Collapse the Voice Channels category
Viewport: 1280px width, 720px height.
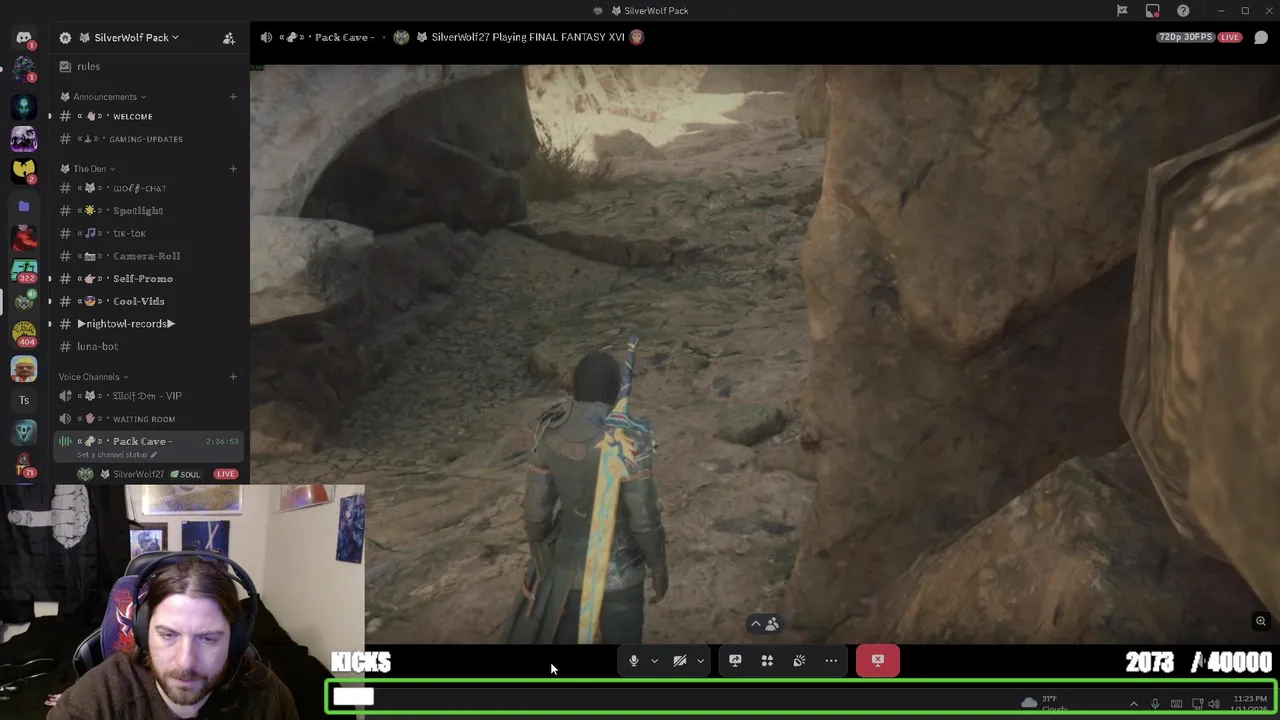tap(94, 377)
